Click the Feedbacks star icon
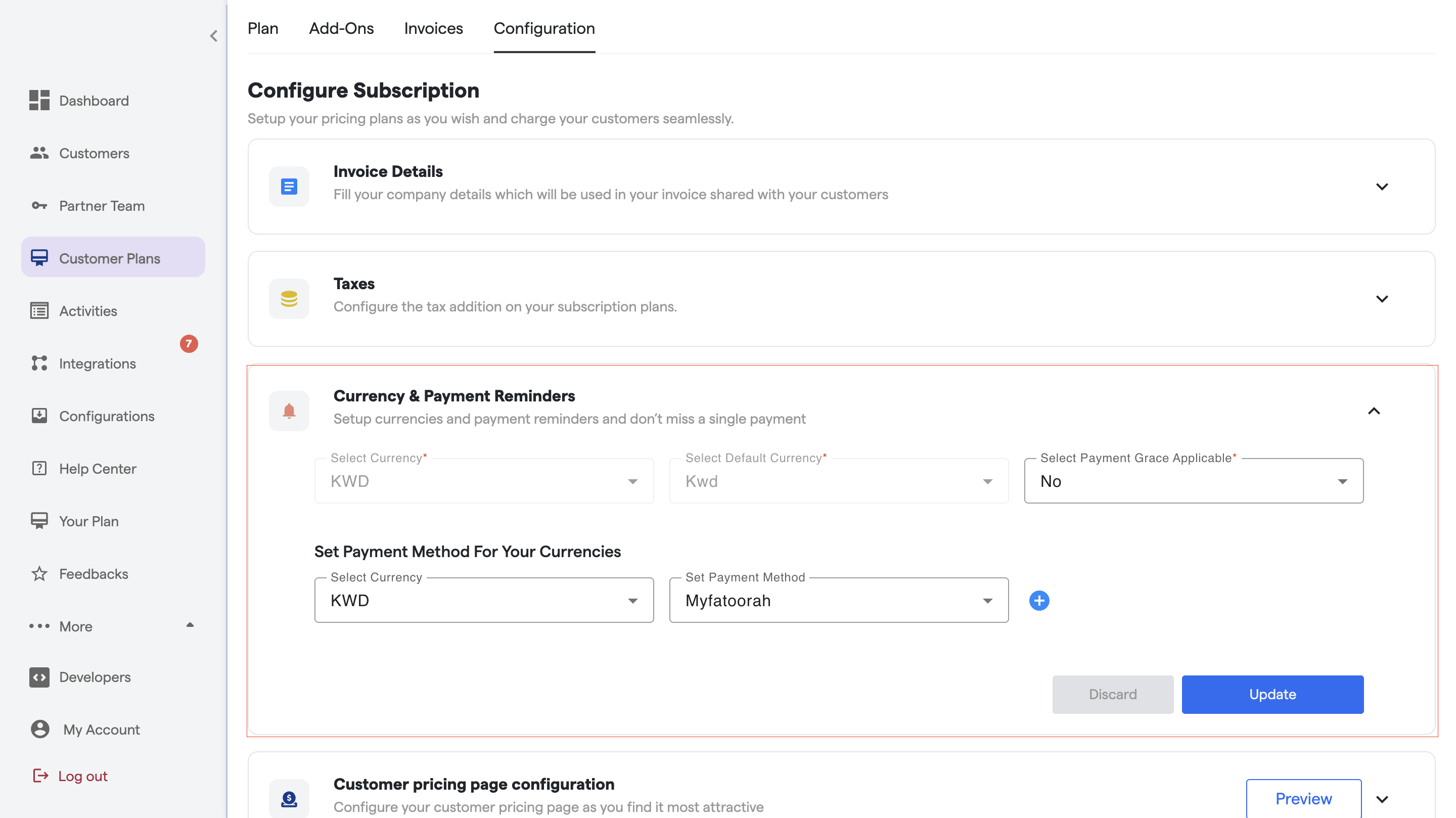 click(39, 573)
